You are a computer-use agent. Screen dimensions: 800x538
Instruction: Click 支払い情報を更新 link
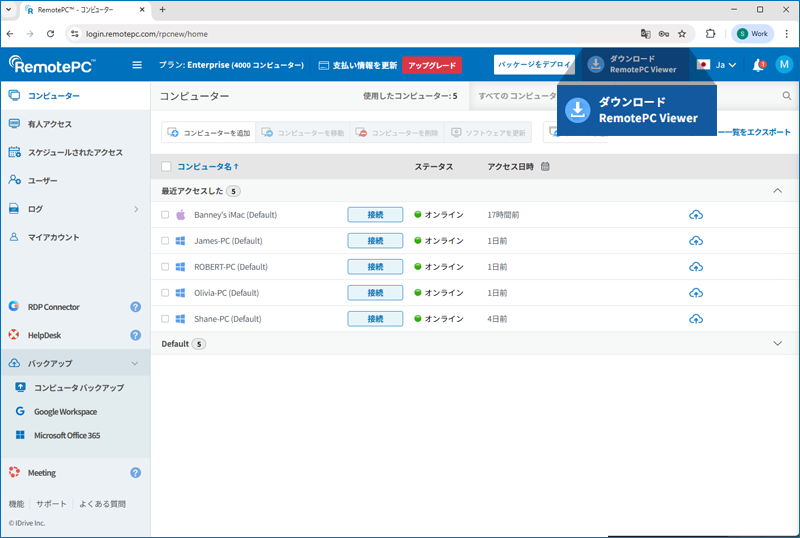(358, 65)
